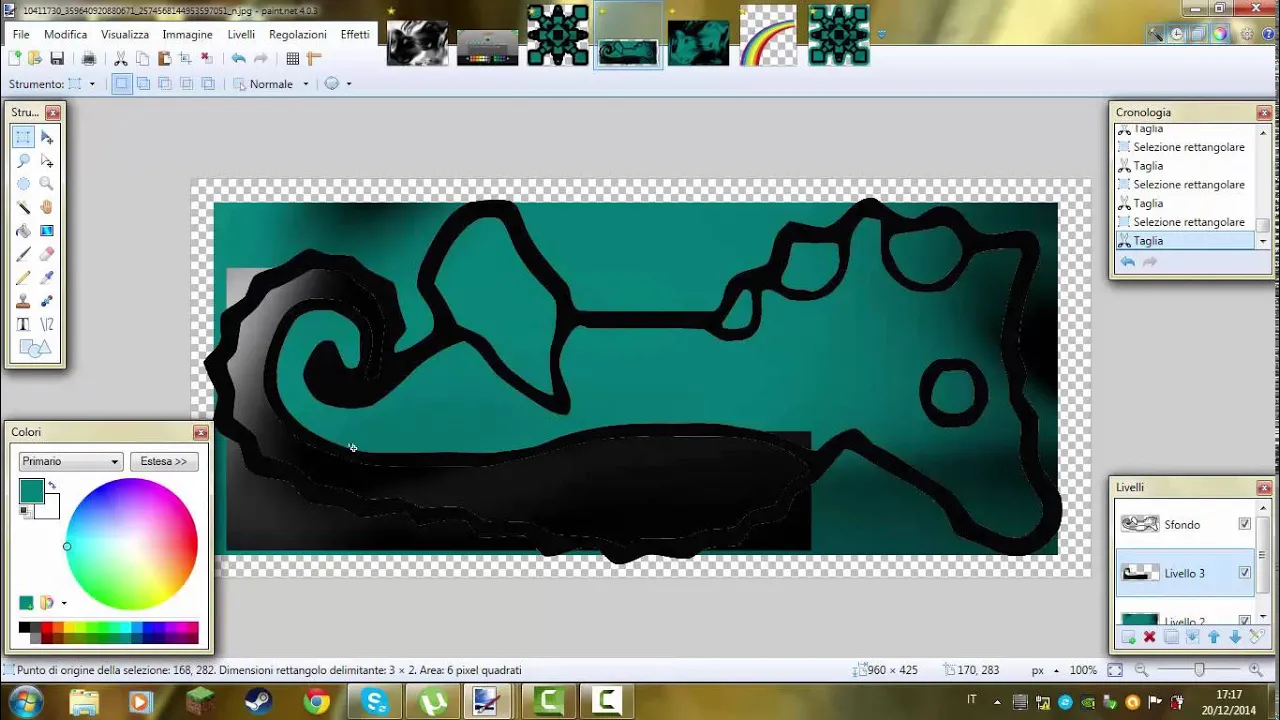Select the Zoom magnifier tool
Image resolution: width=1280 pixels, height=720 pixels.
coord(46,184)
